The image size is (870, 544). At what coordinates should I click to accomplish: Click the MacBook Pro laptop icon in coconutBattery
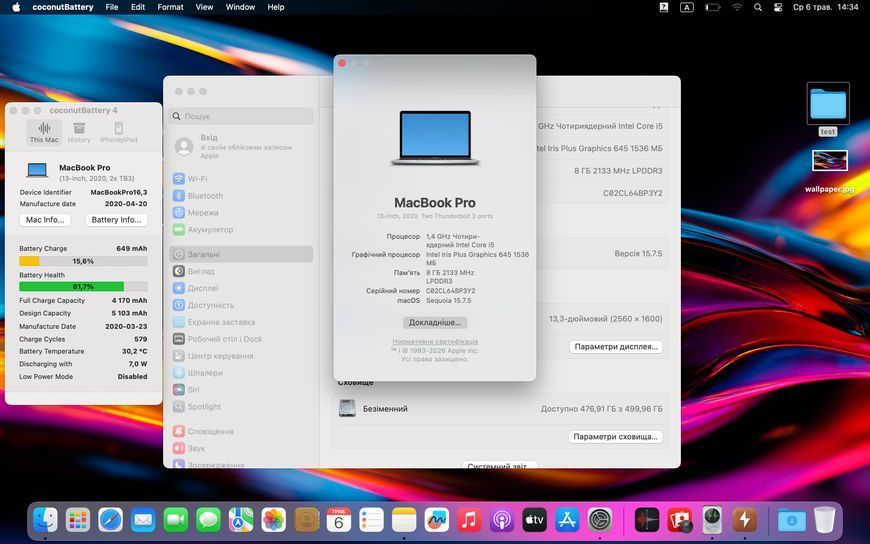point(37,170)
